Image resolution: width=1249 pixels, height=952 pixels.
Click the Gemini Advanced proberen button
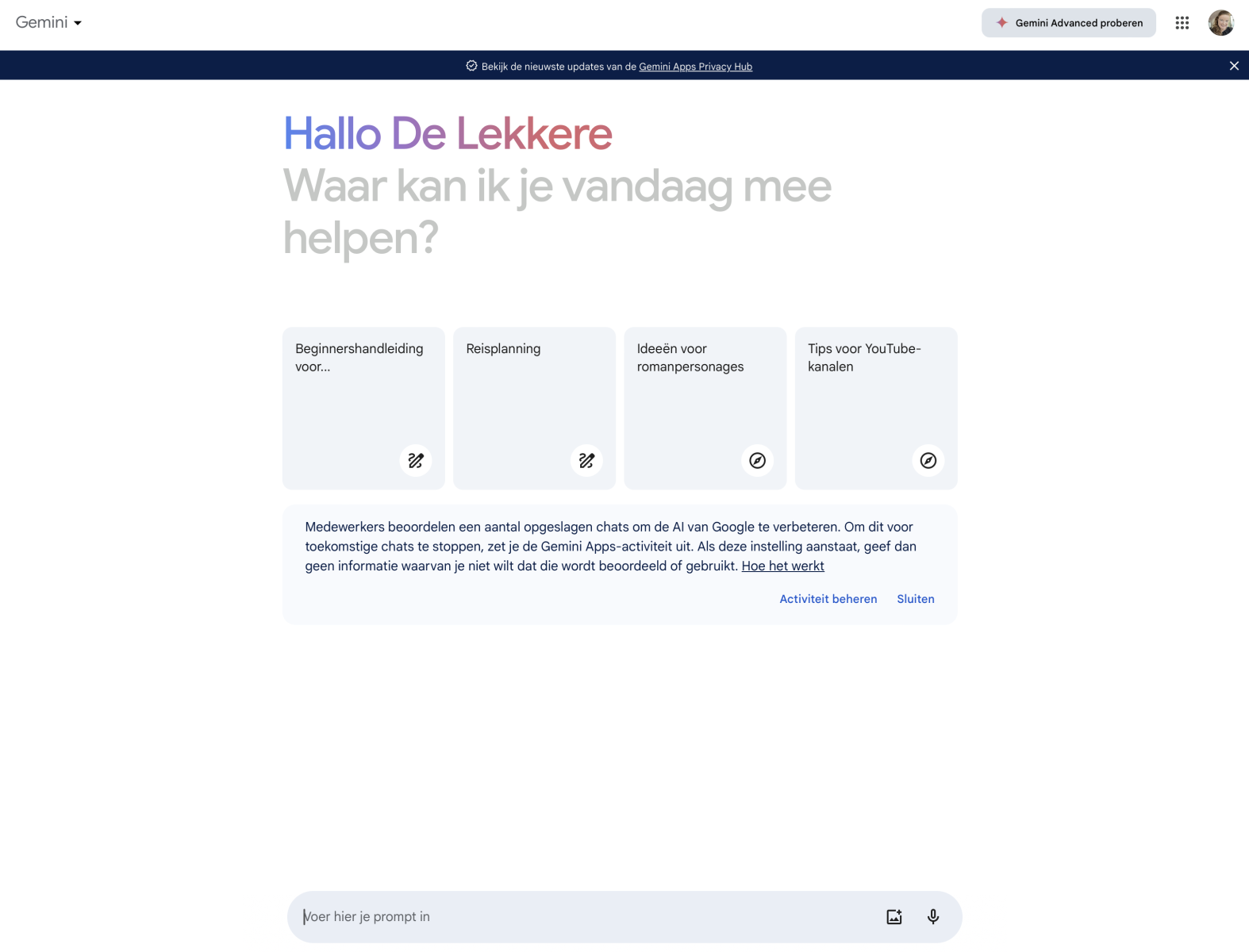[1068, 23]
